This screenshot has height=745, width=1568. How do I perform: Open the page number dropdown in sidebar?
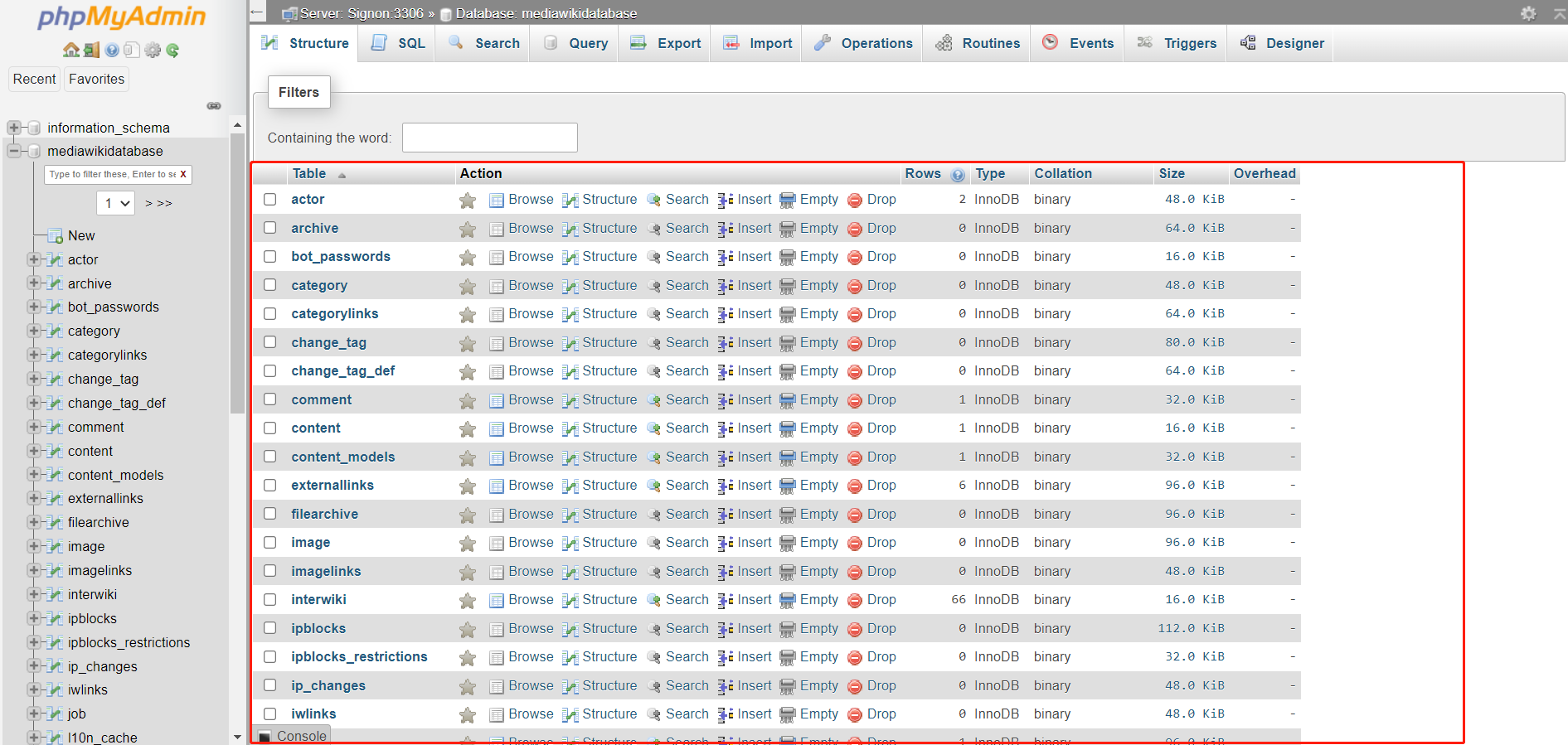116,203
